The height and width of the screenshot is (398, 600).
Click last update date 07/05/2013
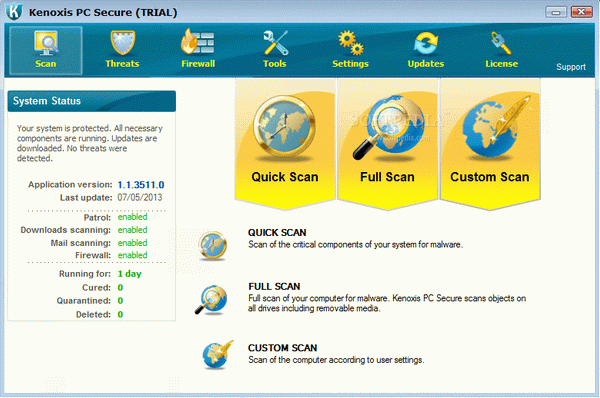(x=140, y=197)
